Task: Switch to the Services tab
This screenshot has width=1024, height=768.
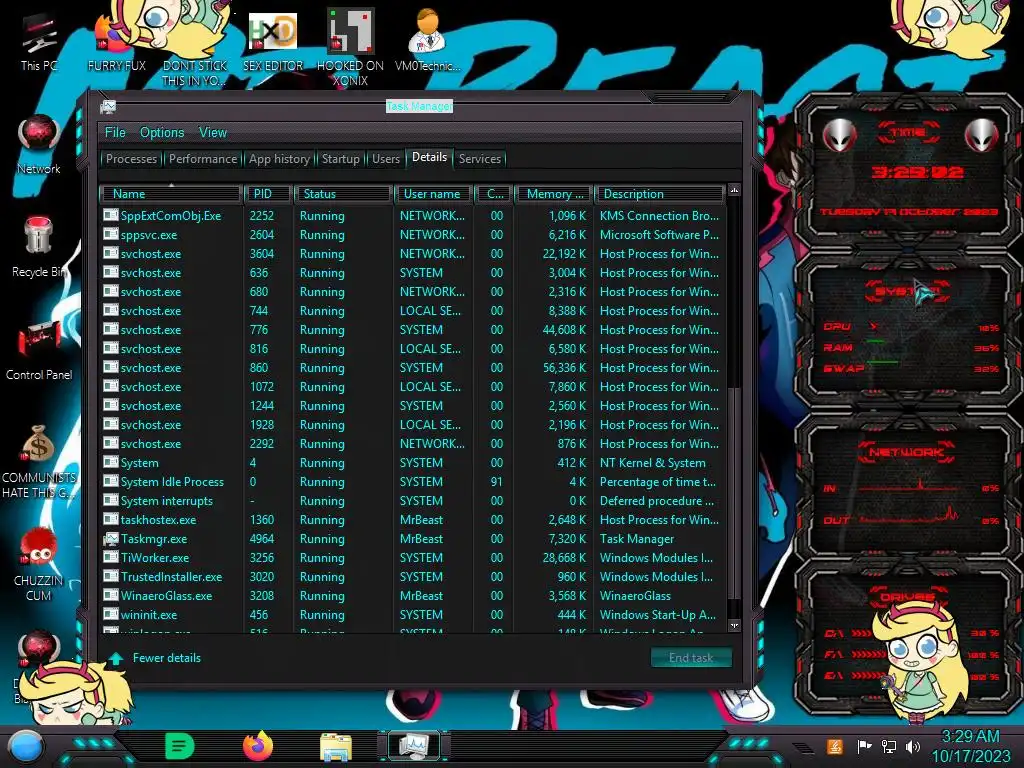Action: [479, 159]
